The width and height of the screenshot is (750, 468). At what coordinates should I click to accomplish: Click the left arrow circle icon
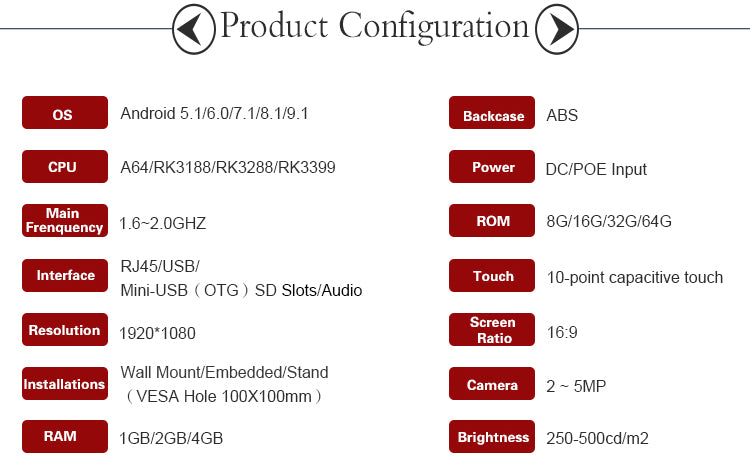[194, 29]
